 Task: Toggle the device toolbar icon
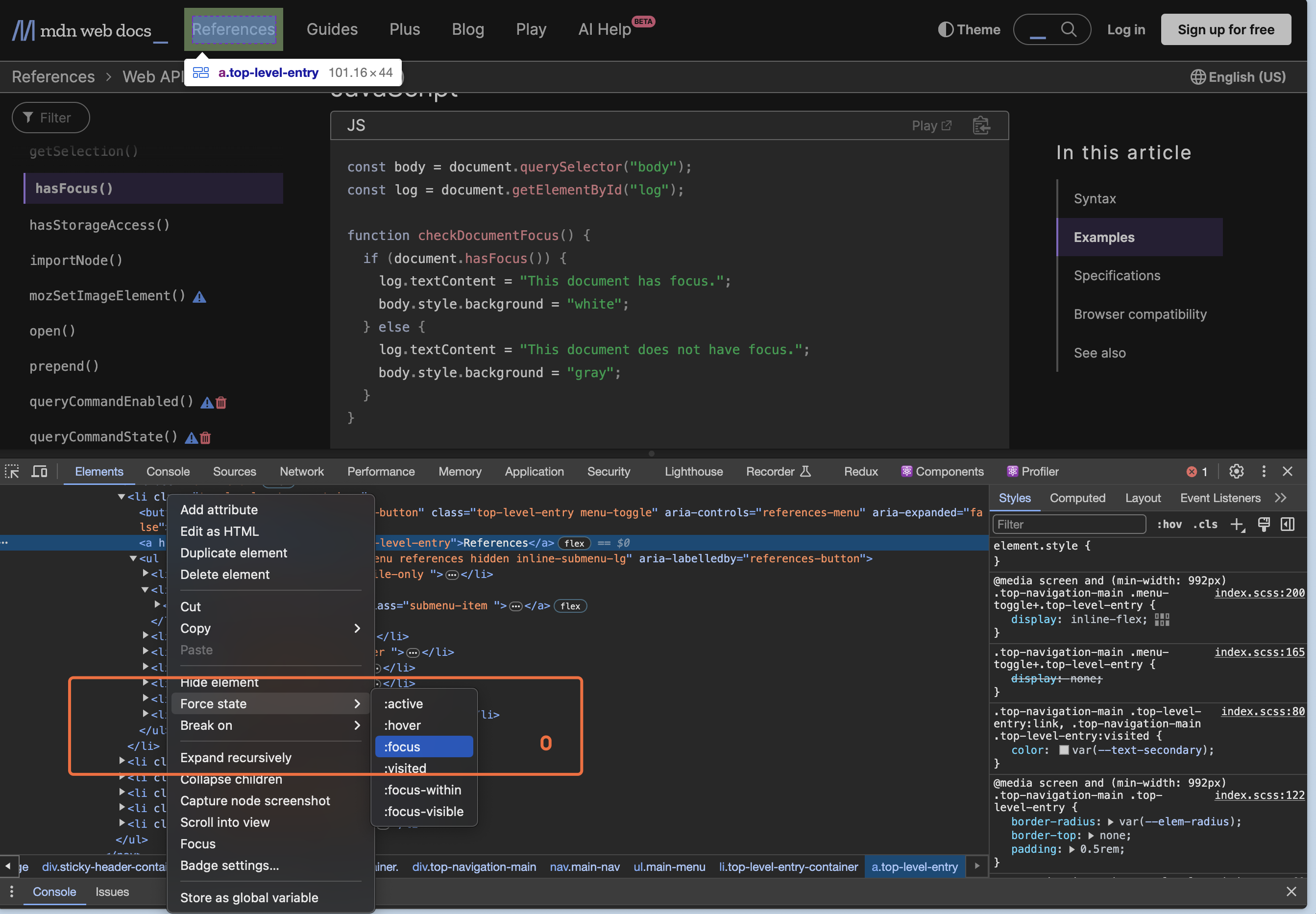pyautogui.click(x=39, y=471)
